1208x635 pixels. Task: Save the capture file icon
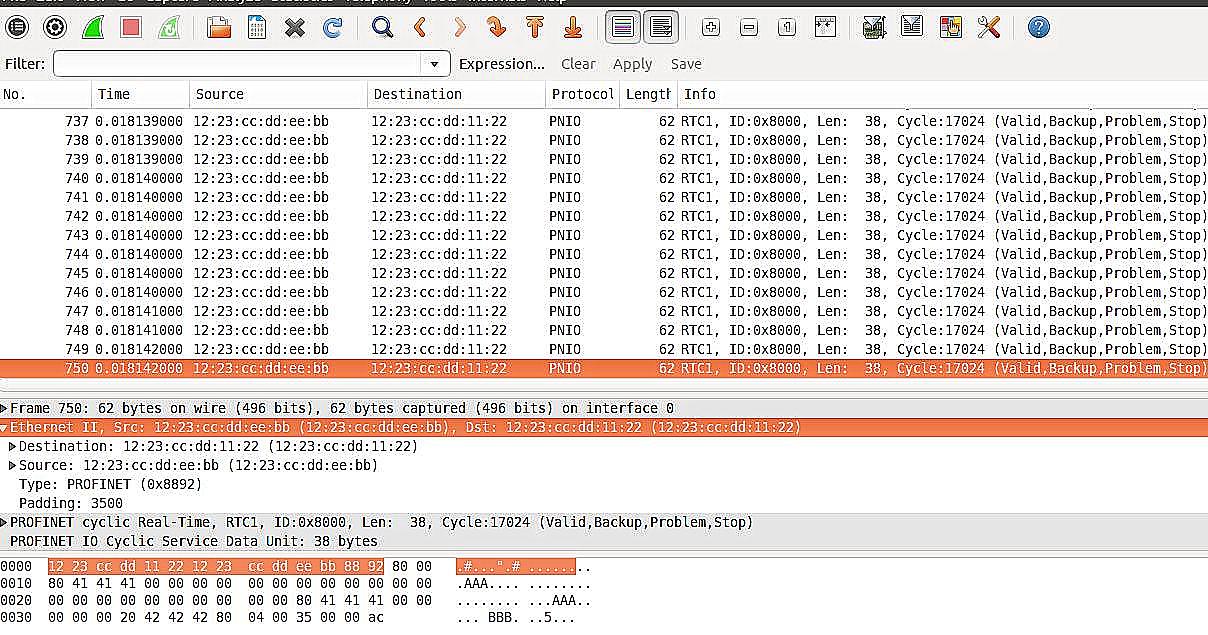pos(257,27)
